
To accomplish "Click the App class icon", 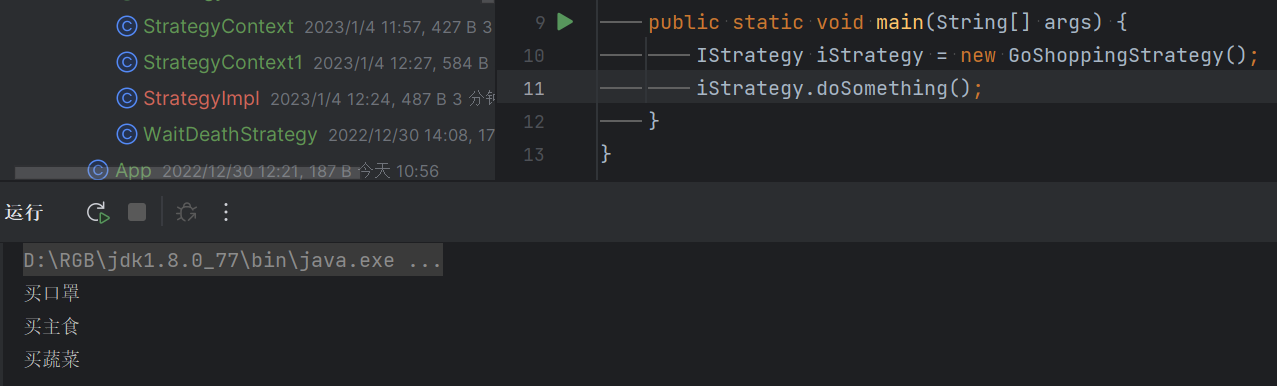I will click(x=98, y=170).
